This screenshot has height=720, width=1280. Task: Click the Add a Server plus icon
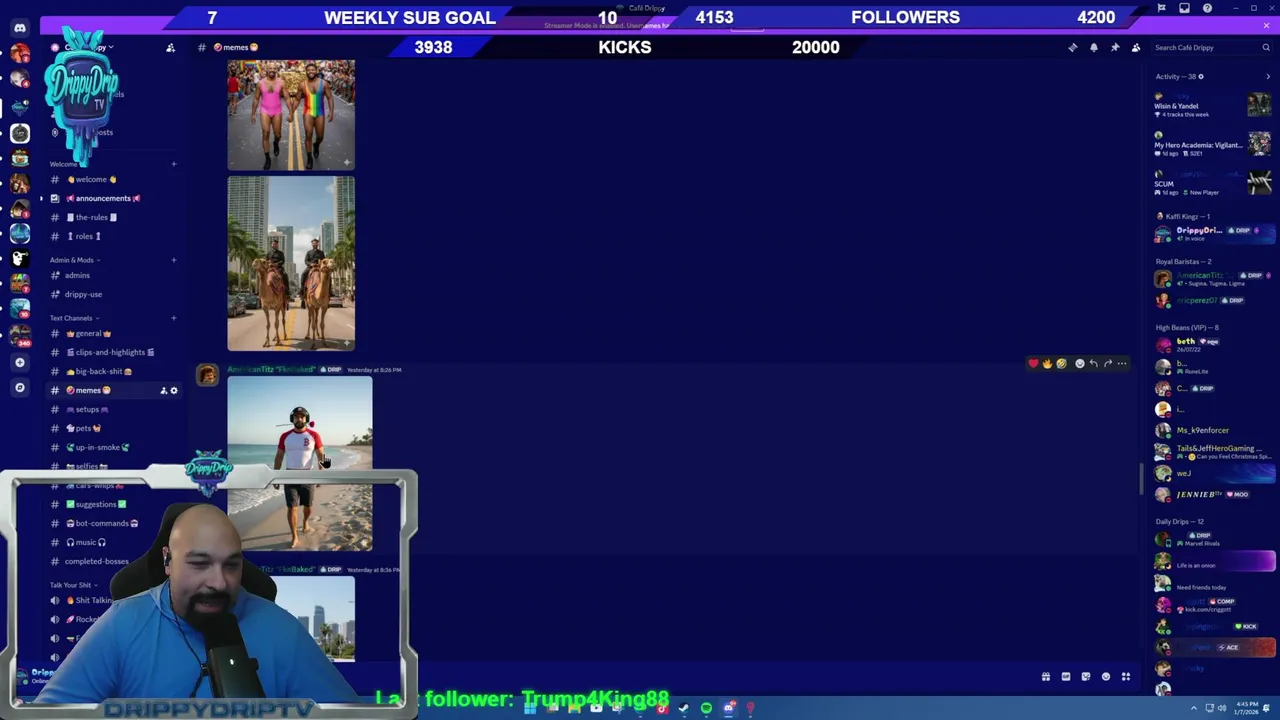(x=20, y=362)
